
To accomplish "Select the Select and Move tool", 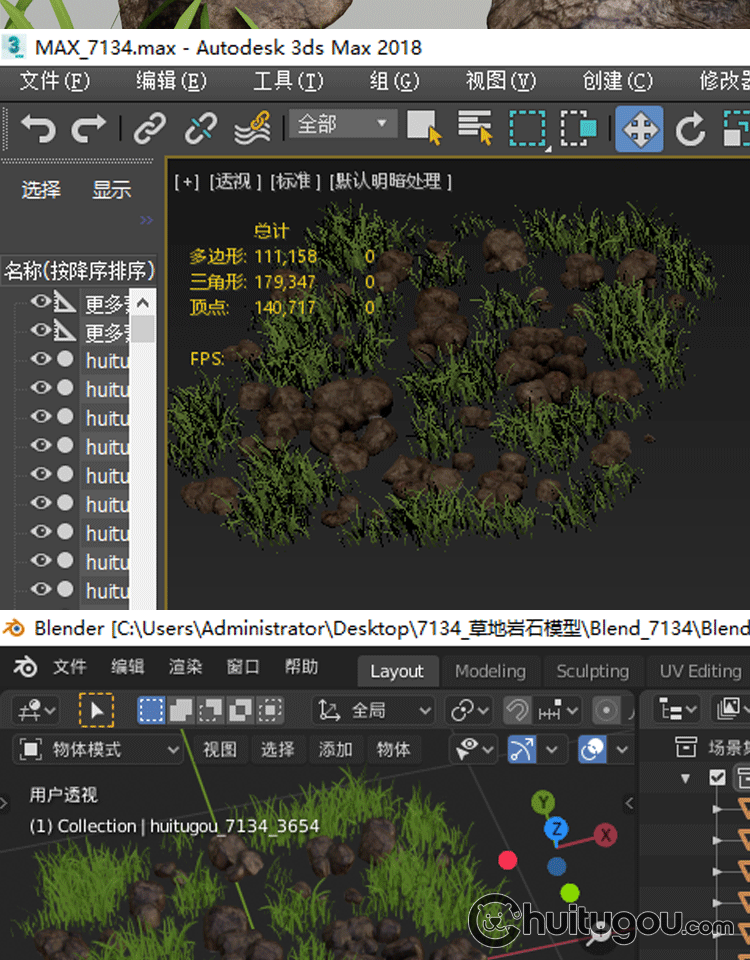I will pyautogui.click(x=639, y=129).
